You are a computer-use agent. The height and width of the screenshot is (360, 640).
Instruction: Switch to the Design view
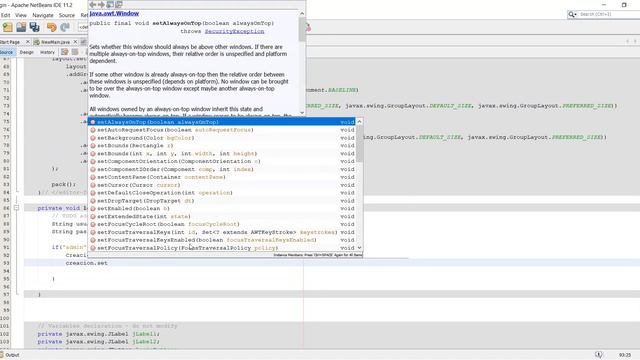[x=27, y=52]
